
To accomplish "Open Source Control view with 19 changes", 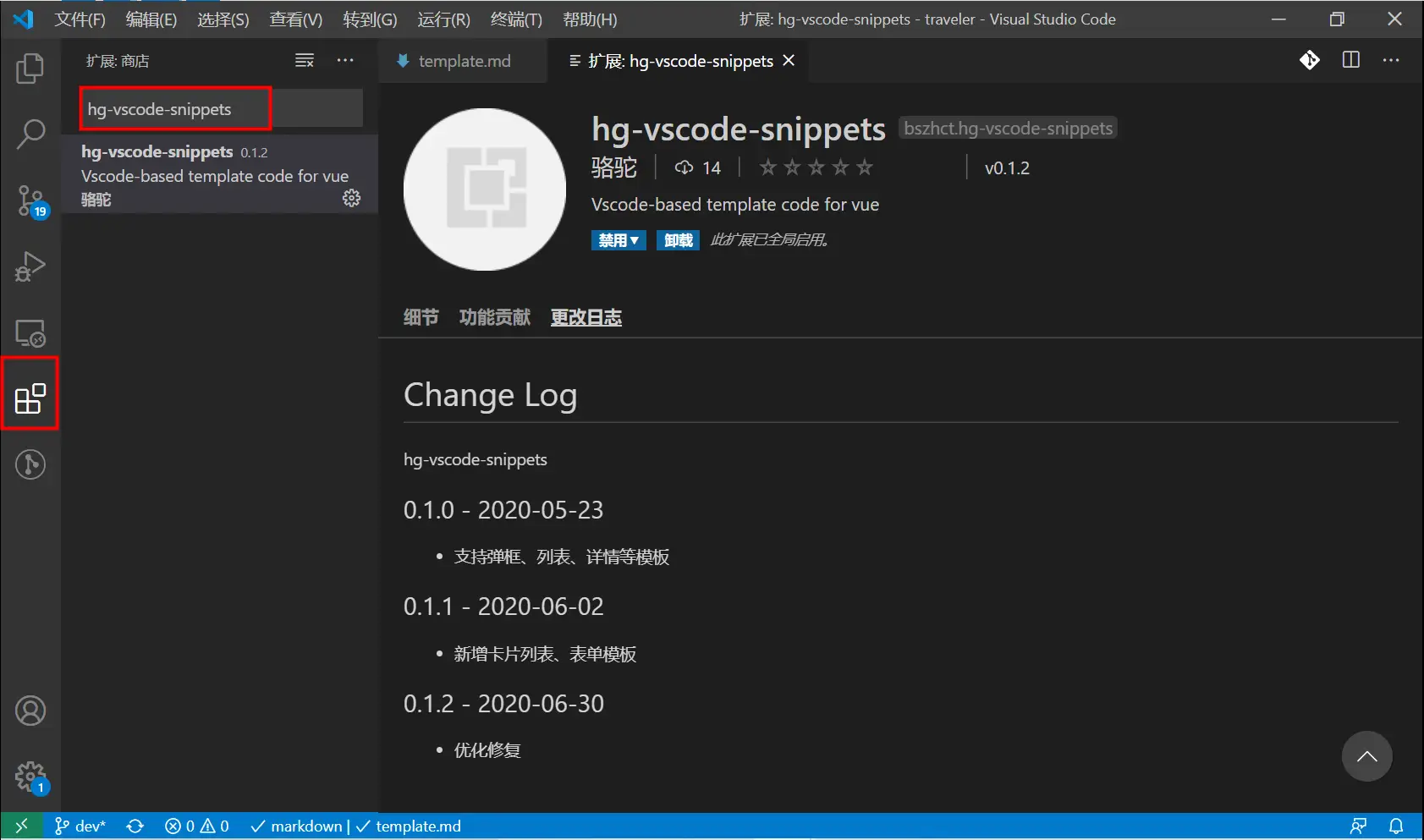I will coord(31,201).
